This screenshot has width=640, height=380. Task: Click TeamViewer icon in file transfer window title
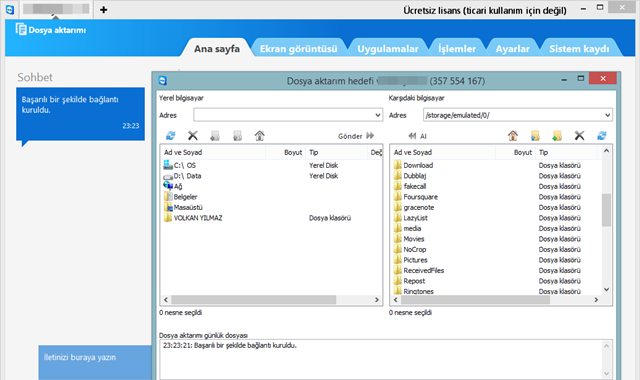pos(163,81)
